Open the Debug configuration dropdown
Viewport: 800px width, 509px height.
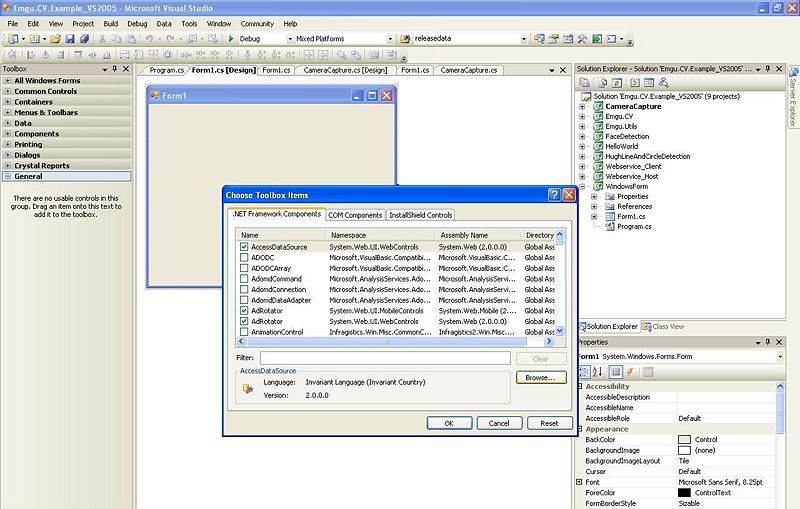pos(290,39)
